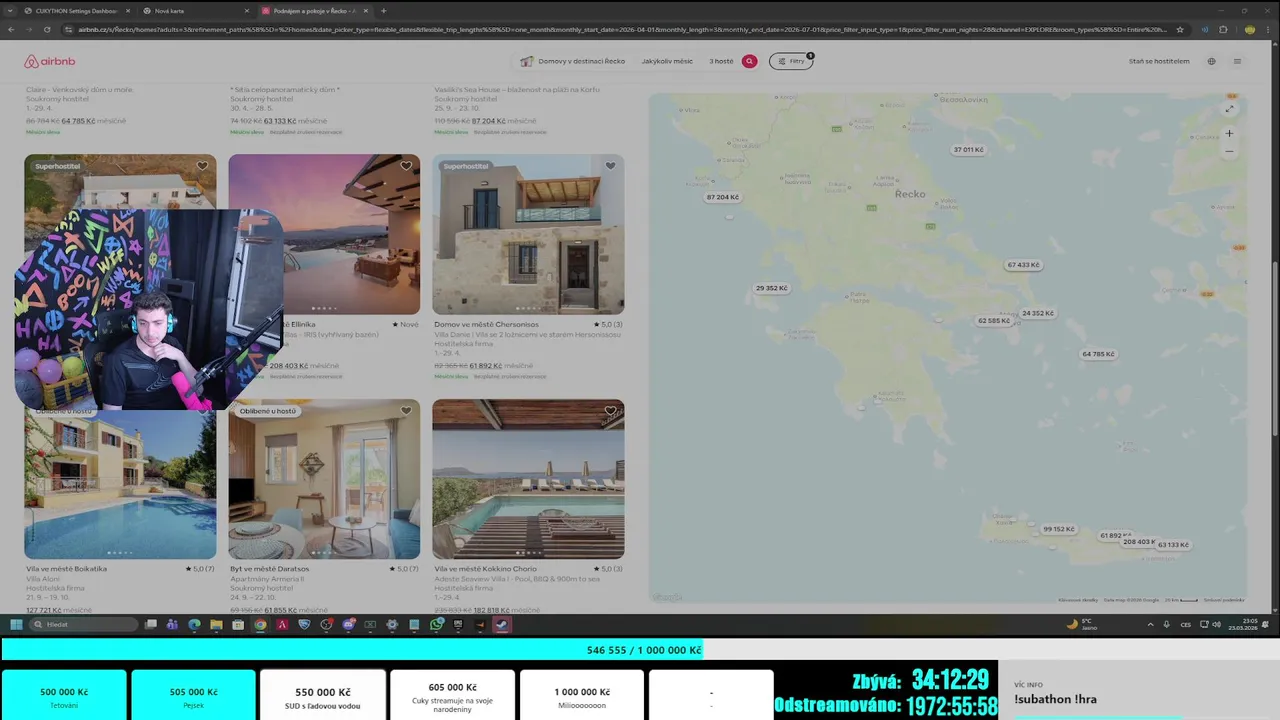The image size is (1280, 720).
Task: Select the 37 011 Kč map price marker
Action: [x=968, y=150]
